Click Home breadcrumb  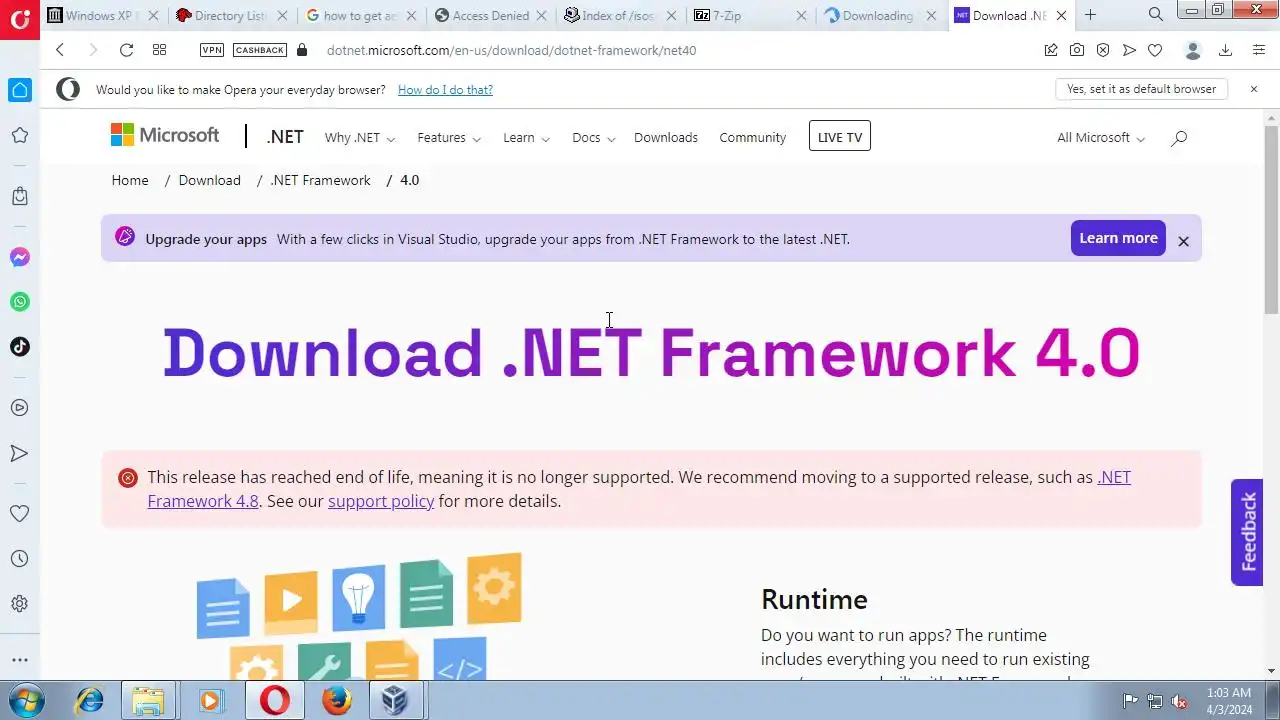pos(130,180)
